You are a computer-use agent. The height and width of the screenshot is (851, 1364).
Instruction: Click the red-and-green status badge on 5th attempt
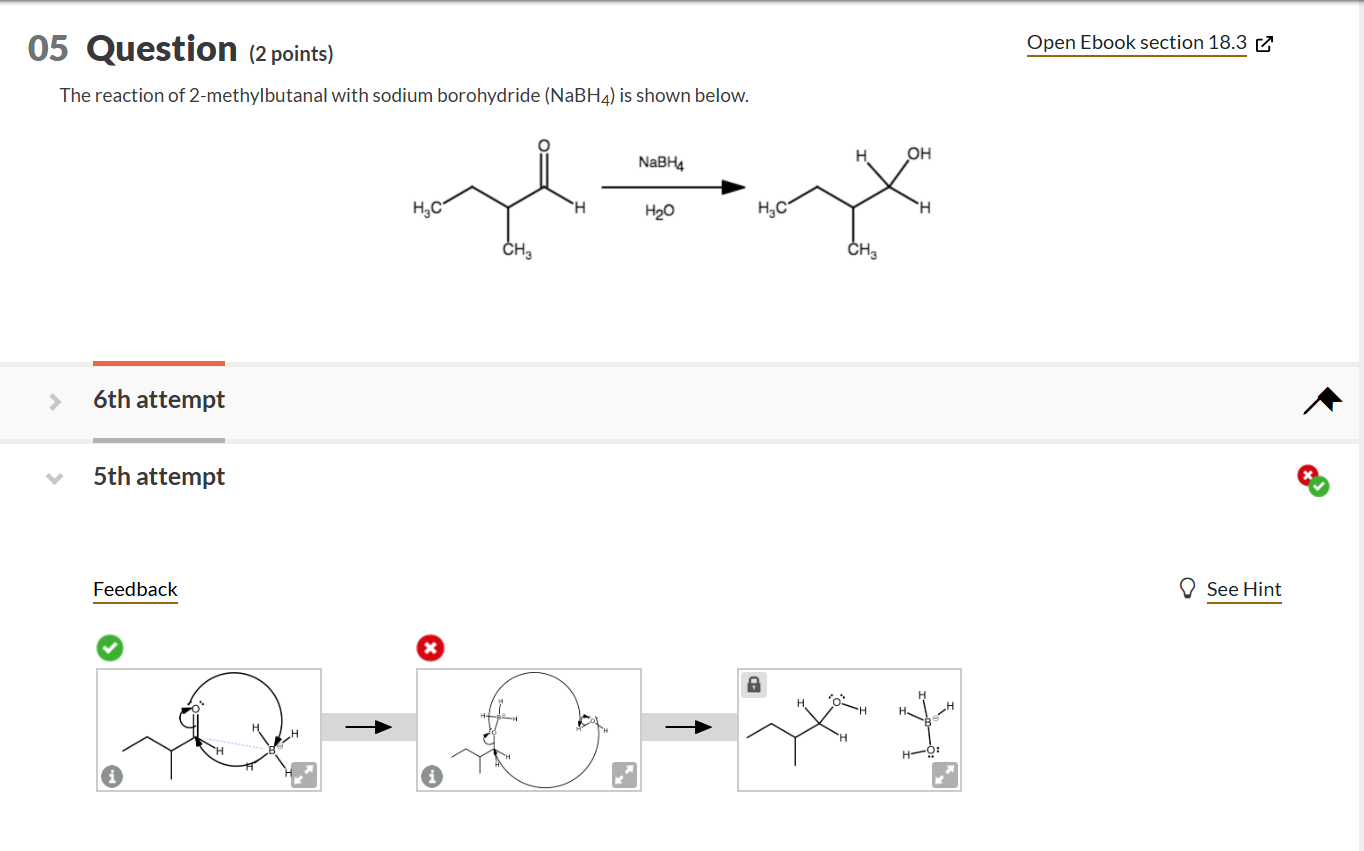(x=1312, y=480)
